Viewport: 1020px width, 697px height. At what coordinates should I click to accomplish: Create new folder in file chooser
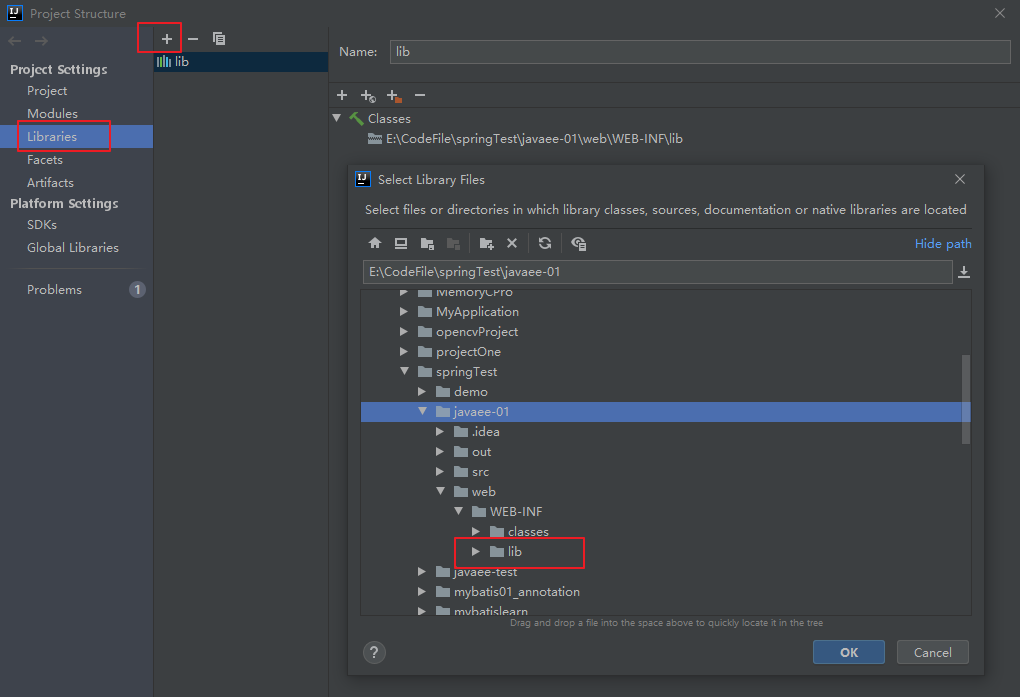[x=487, y=243]
